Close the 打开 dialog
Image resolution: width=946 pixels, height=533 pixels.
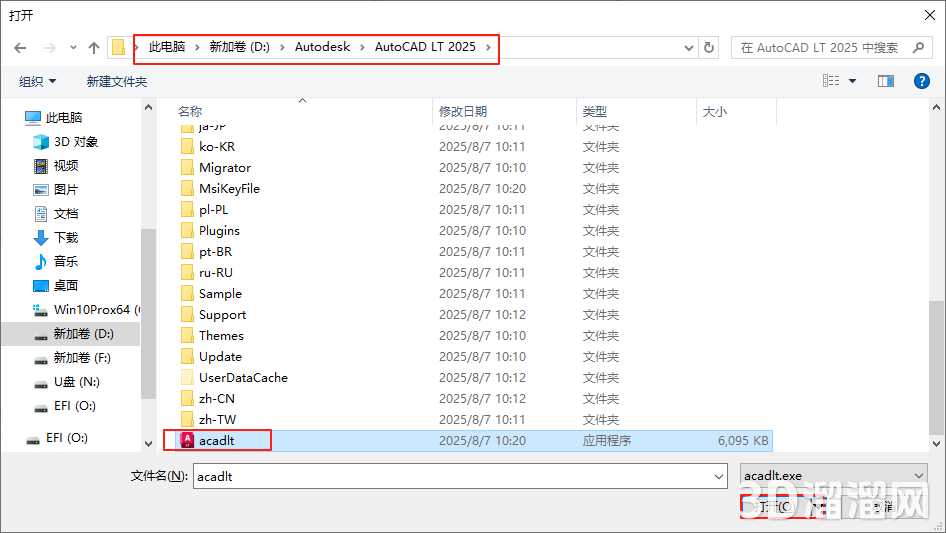coord(930,15)
